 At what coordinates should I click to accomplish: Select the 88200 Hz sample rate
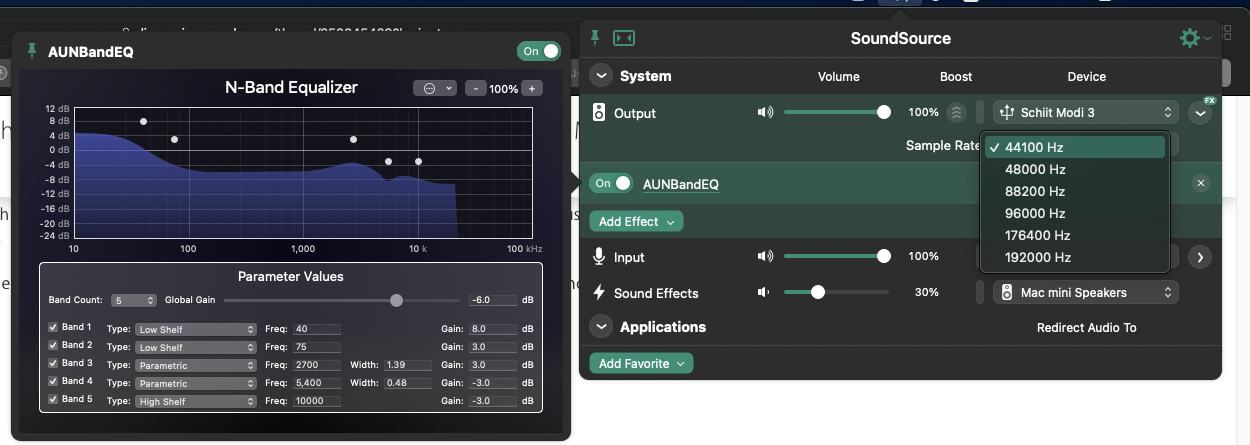click(1075, 191)
